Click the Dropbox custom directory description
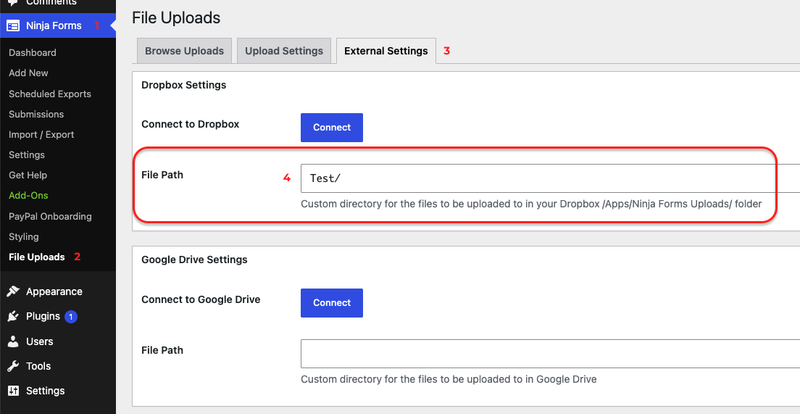The height and width of the screenshot is (414, 800). (531, 204)
